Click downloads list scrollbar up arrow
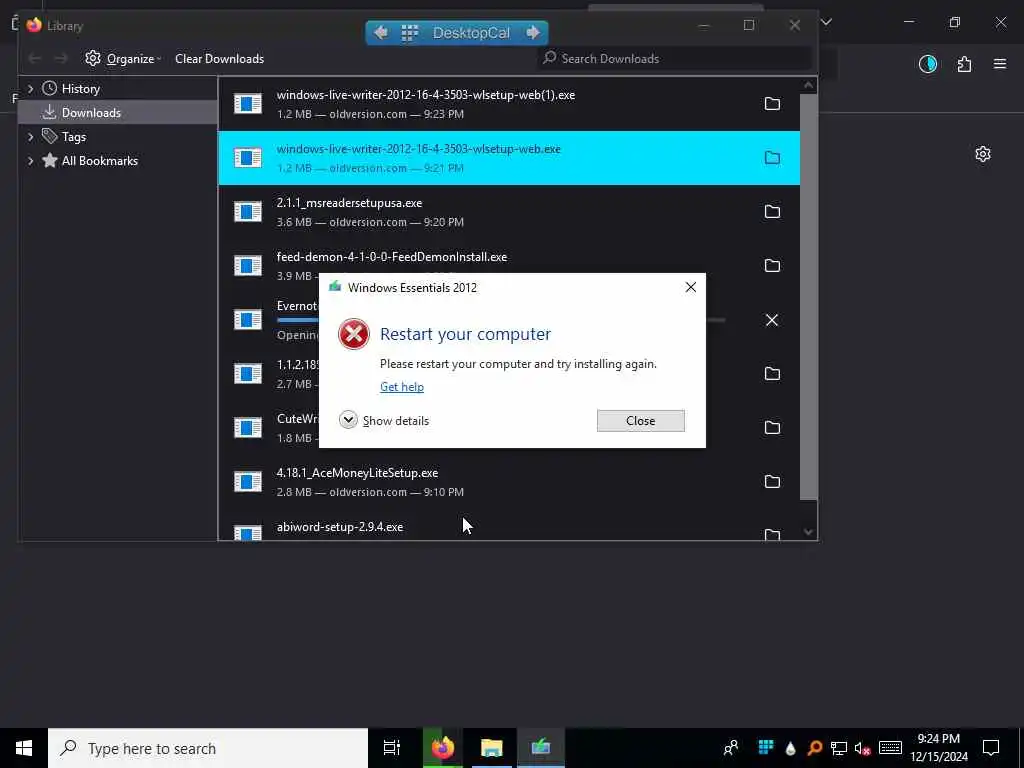 click(x=808, y=85)
